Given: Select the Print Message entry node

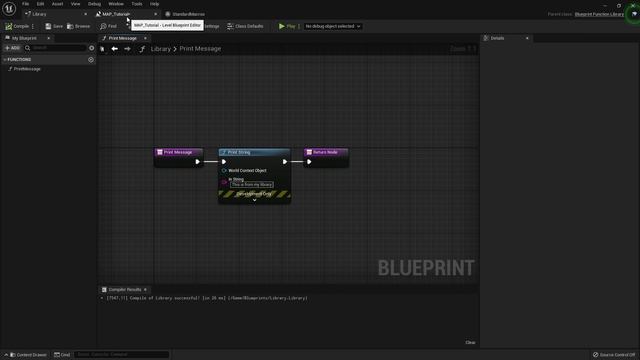Looking at the screenshot, I should [x=178, y=152].
